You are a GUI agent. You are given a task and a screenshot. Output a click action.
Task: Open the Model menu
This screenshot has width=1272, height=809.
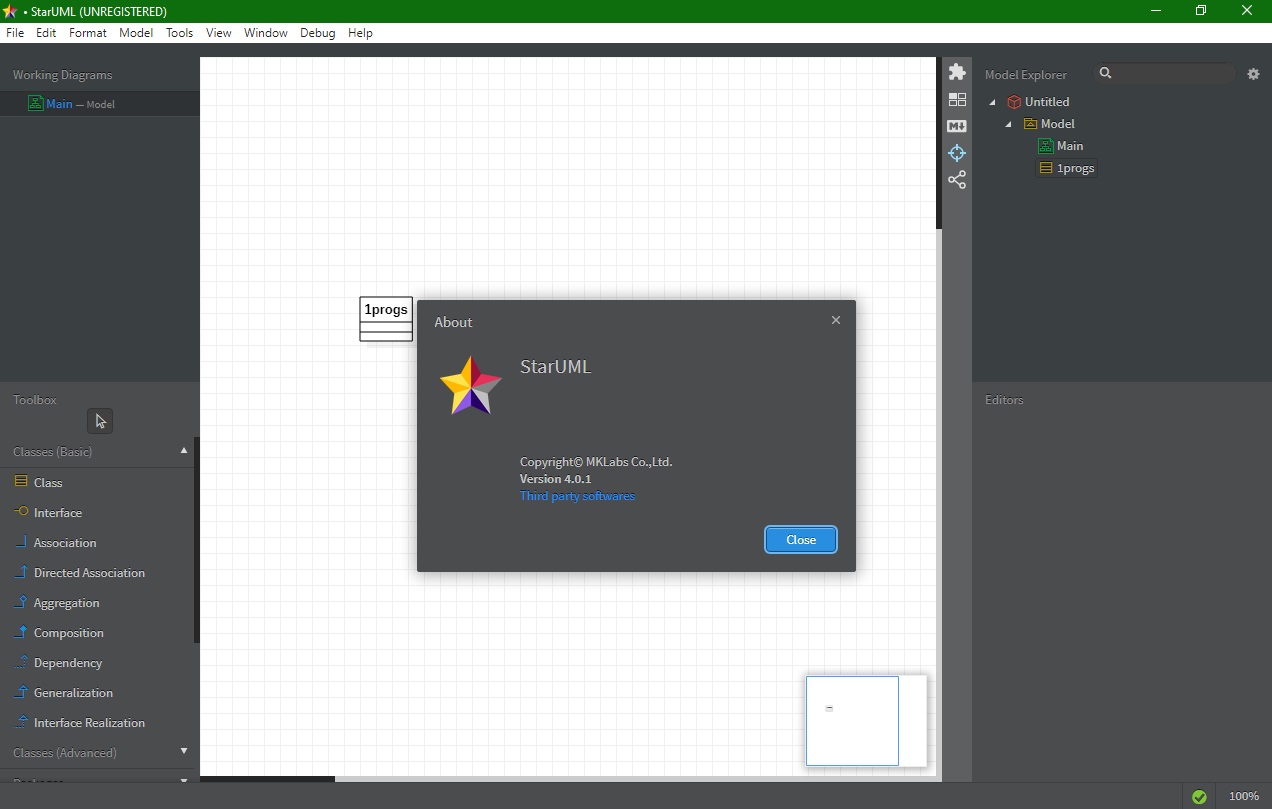(x=136, y=32)
